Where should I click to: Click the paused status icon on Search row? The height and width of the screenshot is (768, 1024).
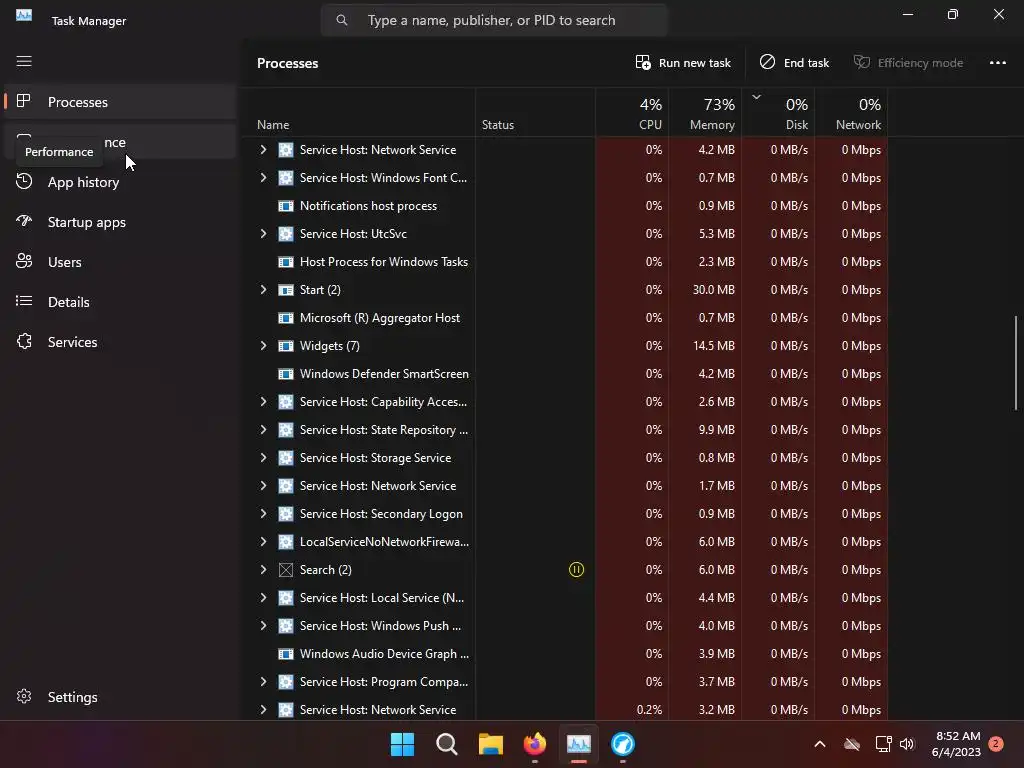tap(576, 569)
